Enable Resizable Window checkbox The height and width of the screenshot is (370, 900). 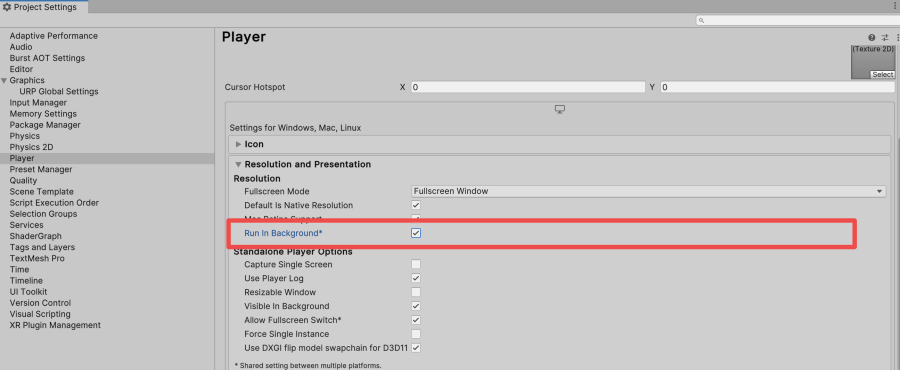point(416,292)
